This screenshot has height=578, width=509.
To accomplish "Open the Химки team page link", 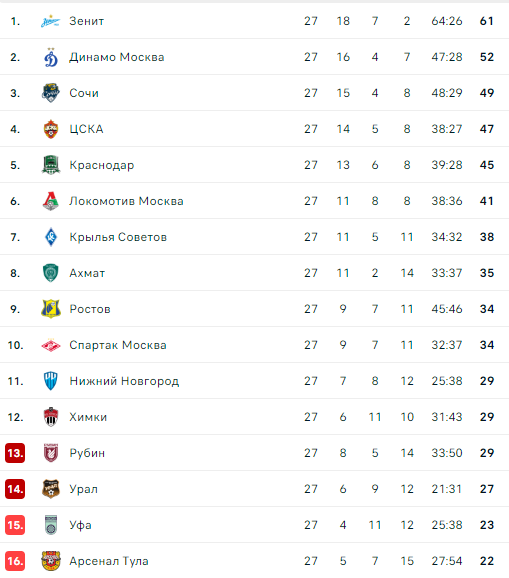I will 88,417.
